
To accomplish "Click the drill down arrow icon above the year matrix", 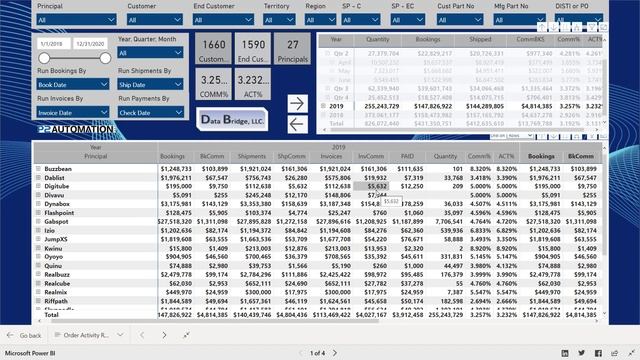I will point(553,27).
